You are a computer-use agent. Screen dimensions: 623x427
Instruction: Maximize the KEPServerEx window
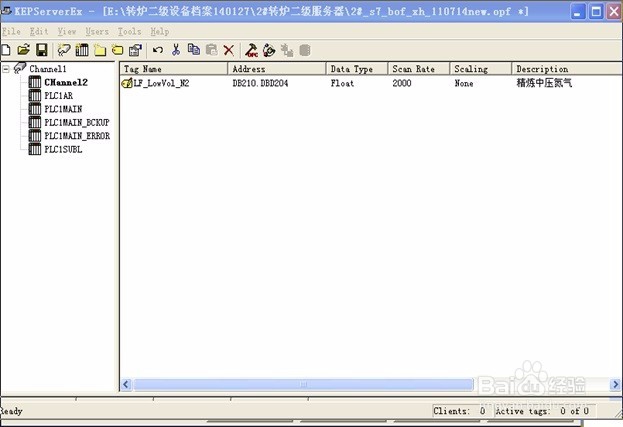(x=596, y=12)
